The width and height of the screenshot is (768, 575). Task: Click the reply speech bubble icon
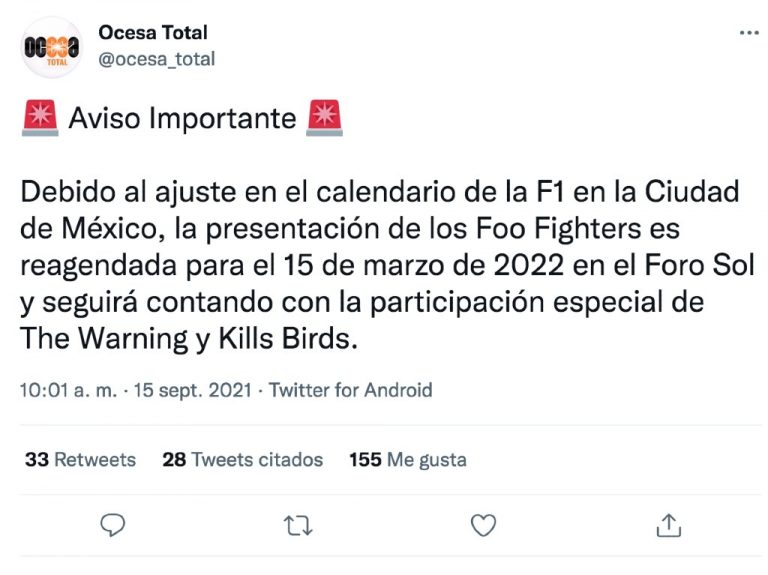(x=113, y=525)
